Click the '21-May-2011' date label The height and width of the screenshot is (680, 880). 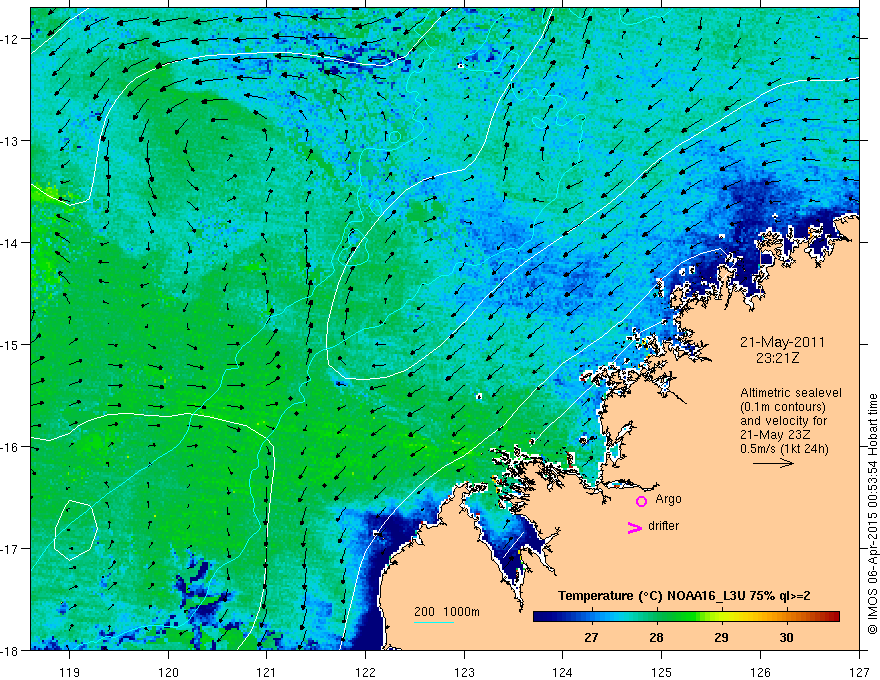pyautogui.click(x=782, y=342)
